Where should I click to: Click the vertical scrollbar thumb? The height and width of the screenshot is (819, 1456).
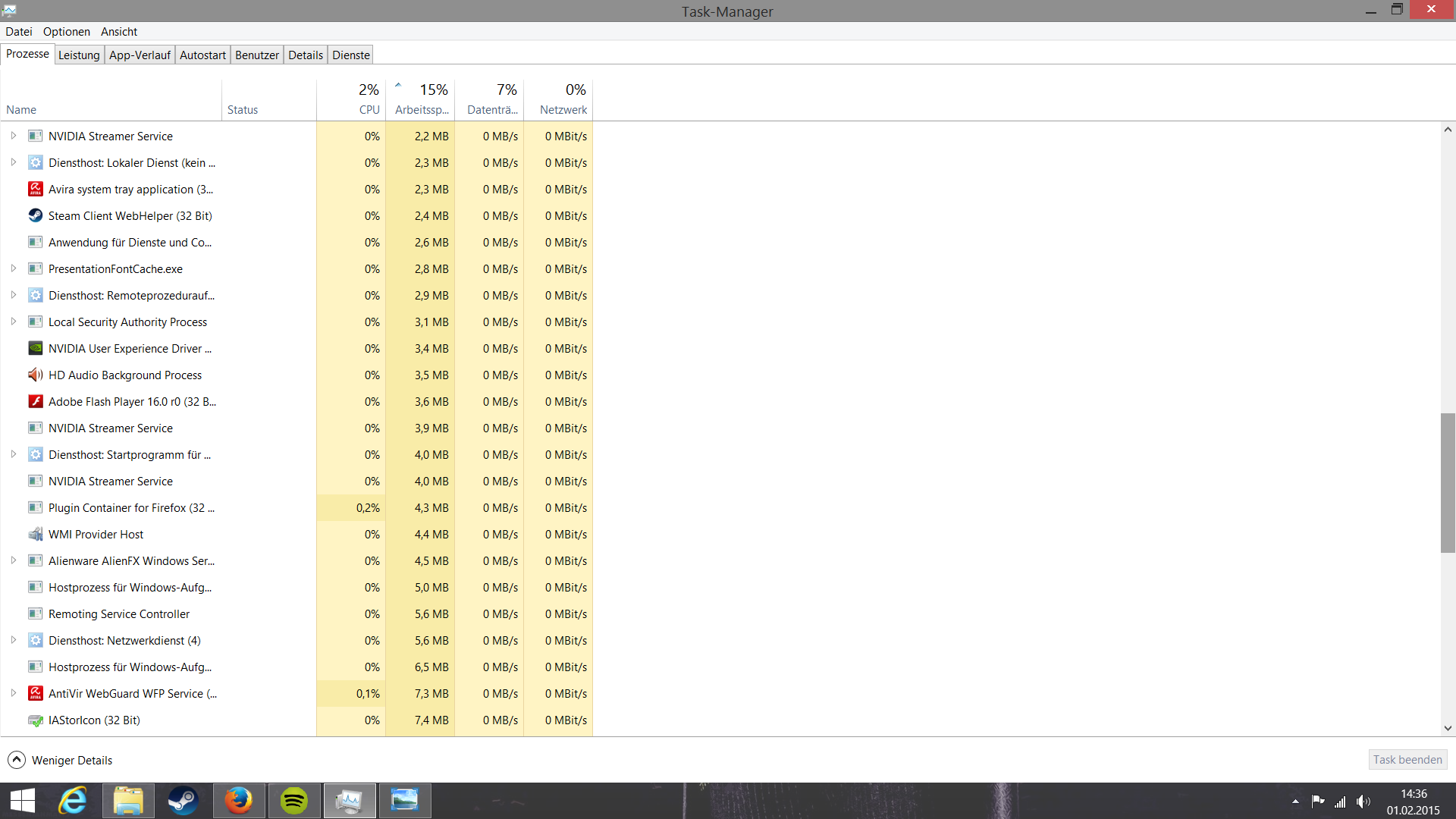[1448, 482]
